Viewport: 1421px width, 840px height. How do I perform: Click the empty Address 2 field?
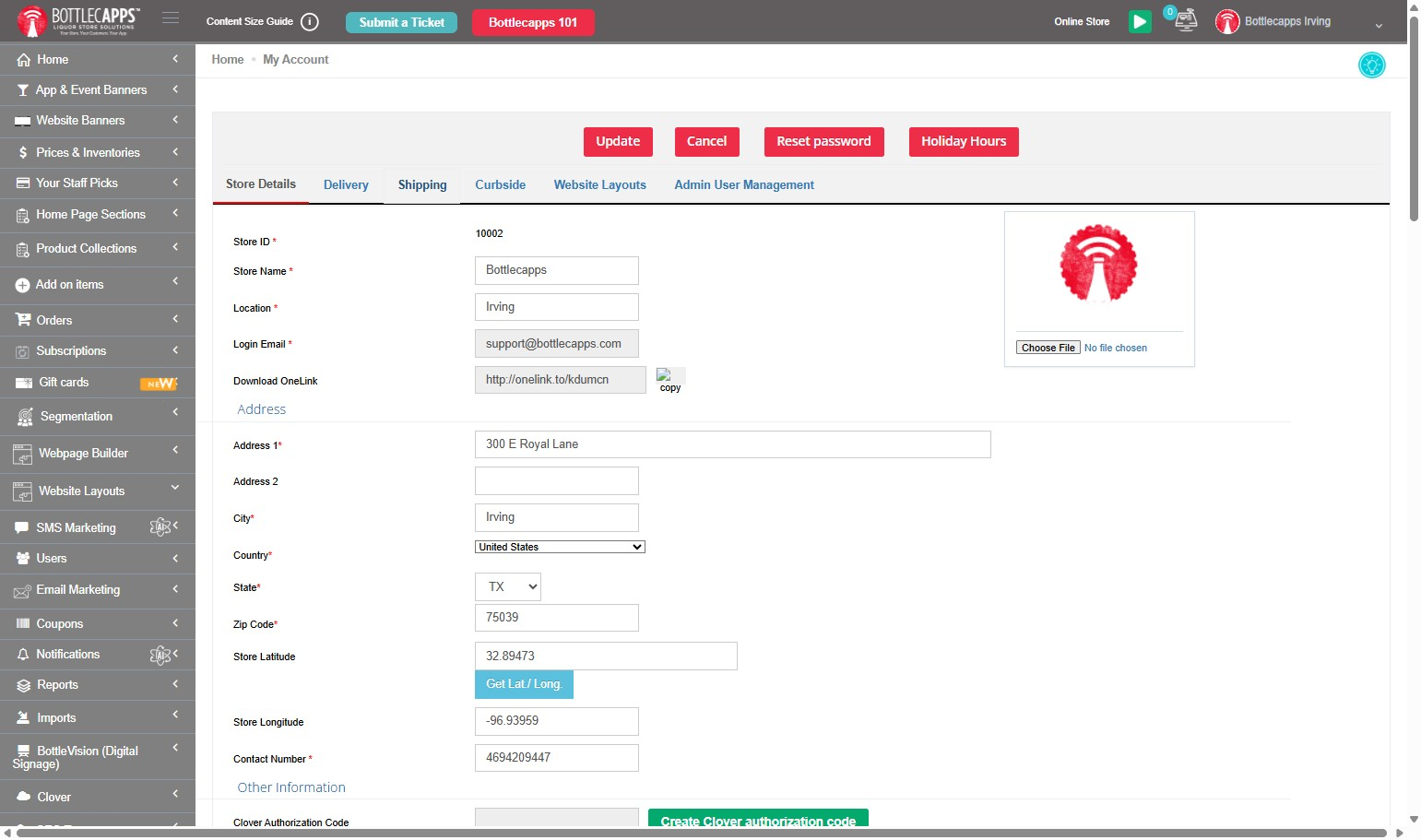557,481
